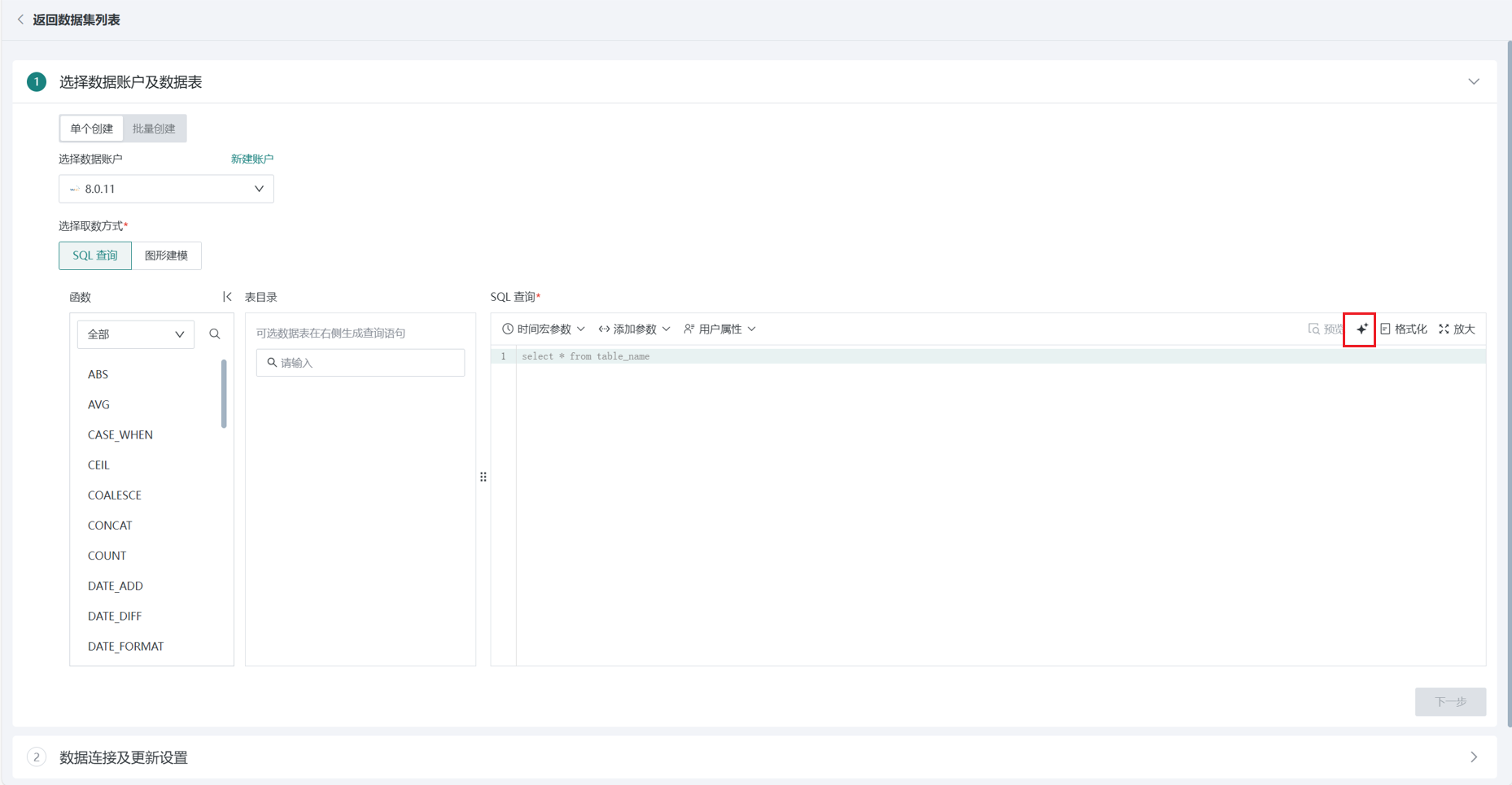Click the 格式化 format icon

click(1385, 329)
